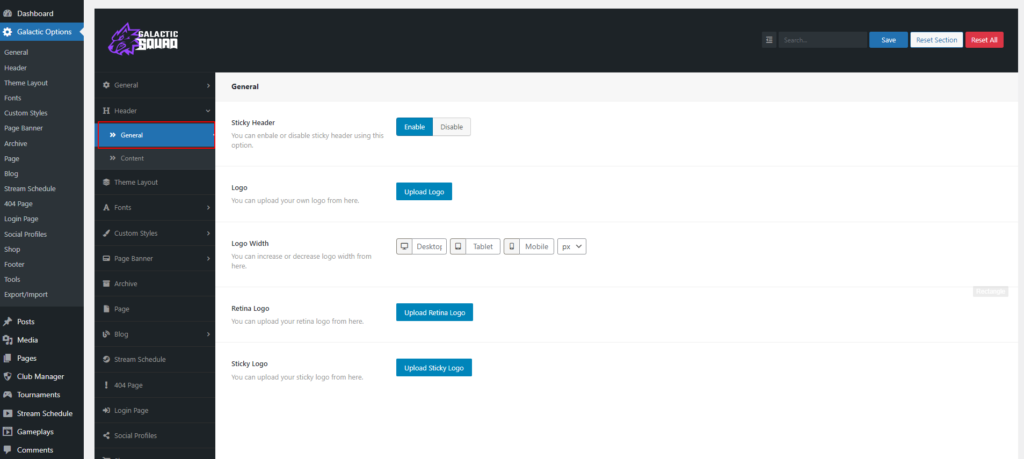This screenshot has width=1024, height=459.
Task: Click the Media icon in WordPress sidebar
Action: (7, 340)
